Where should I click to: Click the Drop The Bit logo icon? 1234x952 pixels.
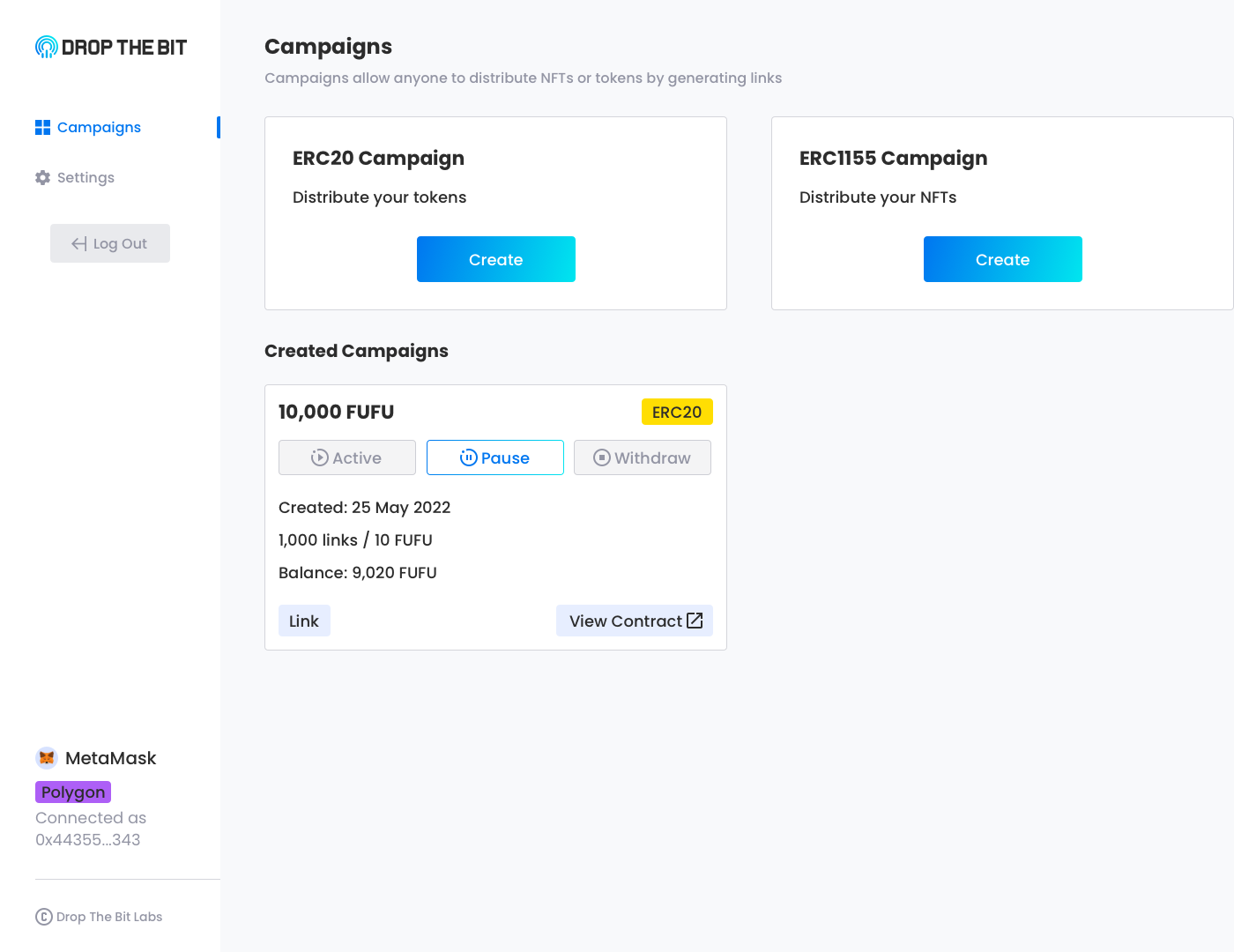click(x=46, y=48)
